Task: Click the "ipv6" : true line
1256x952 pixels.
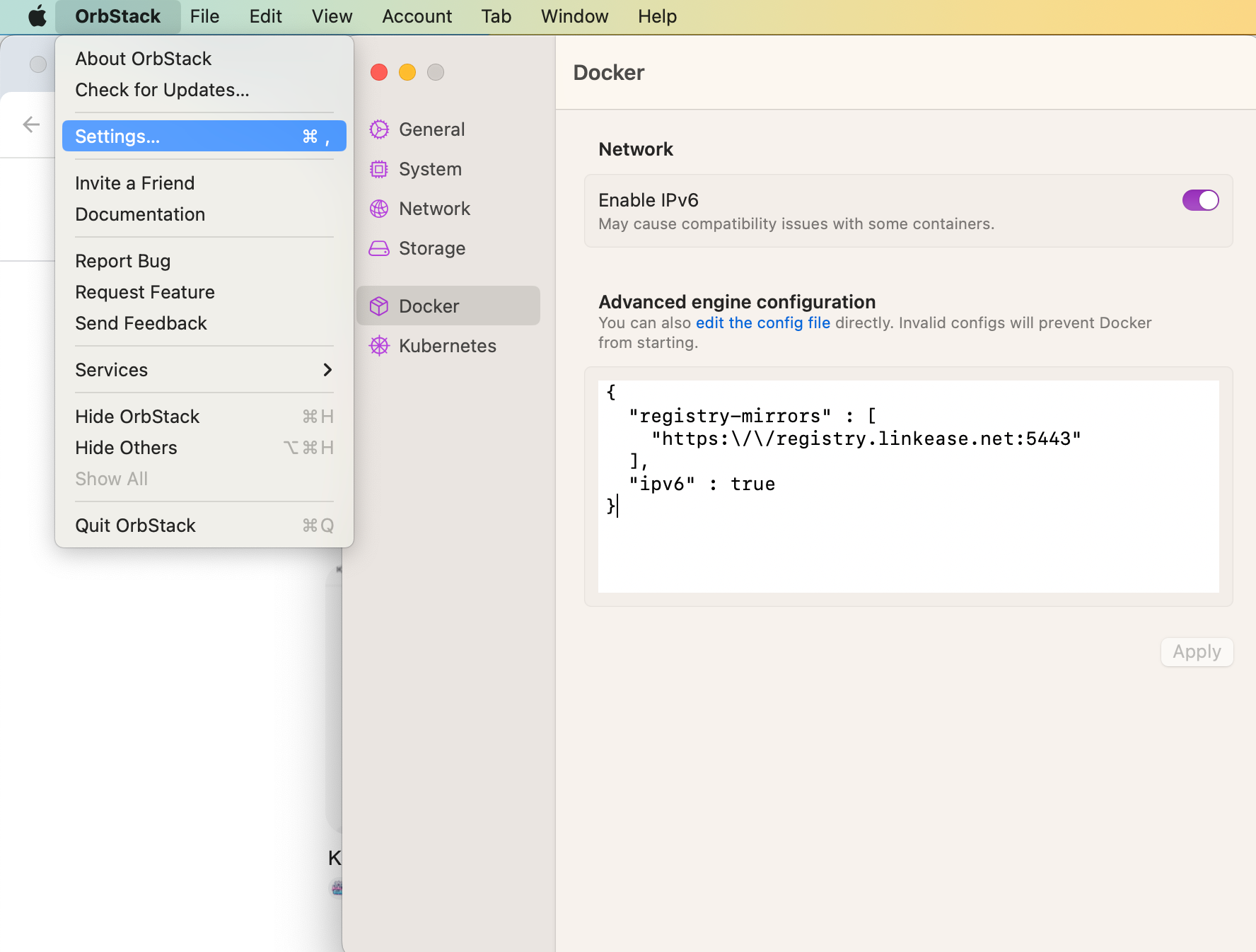Action: pyautogui.click(x=702, y=484)
